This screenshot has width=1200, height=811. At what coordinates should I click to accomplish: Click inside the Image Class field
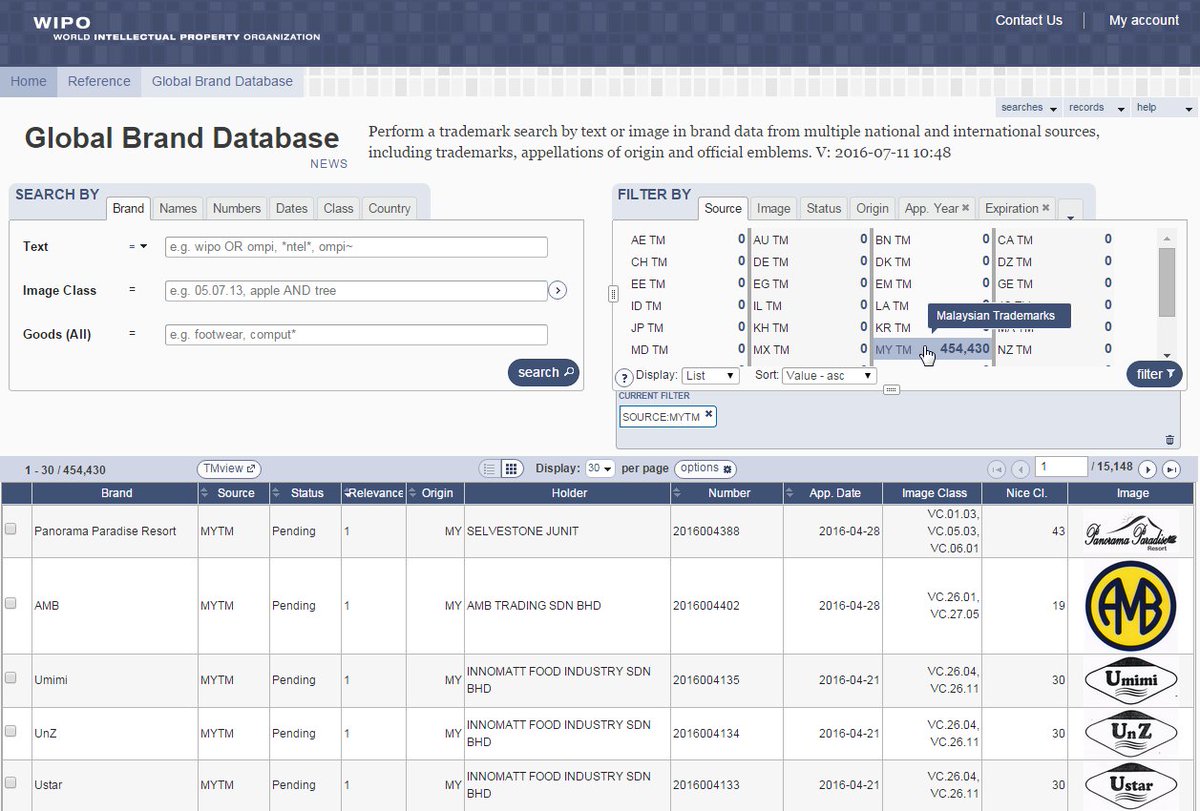click(356, 291)
